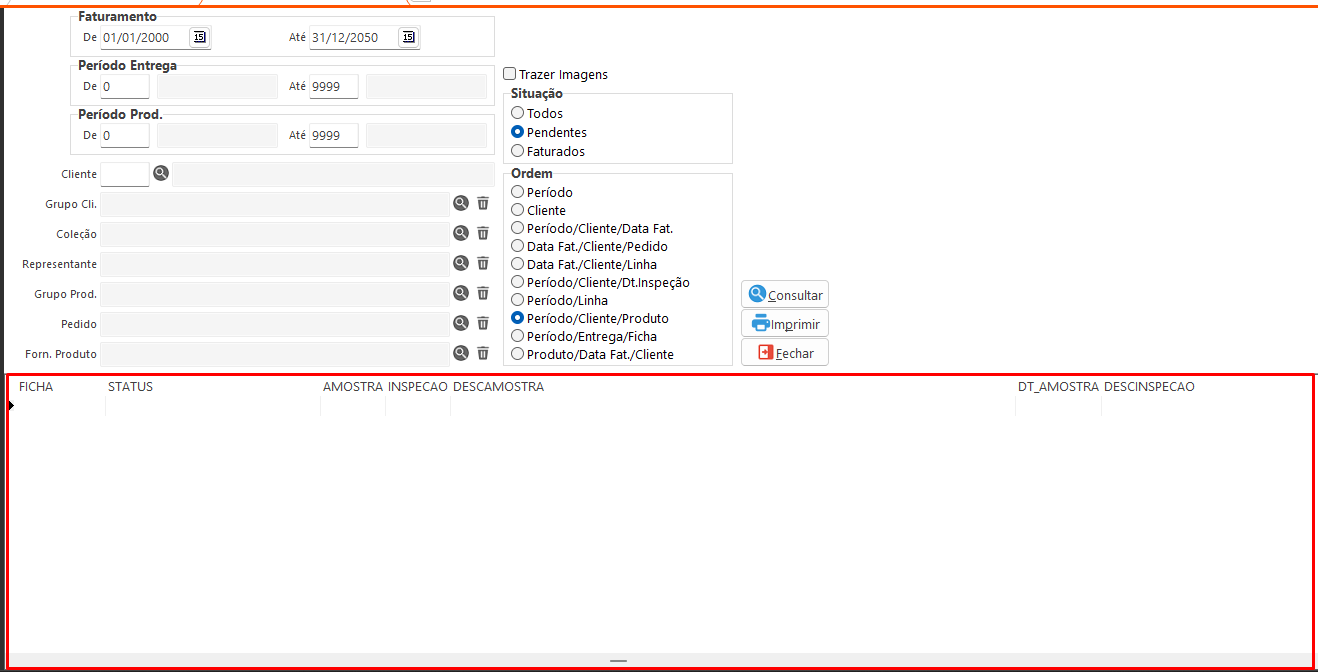Click the grid bottom splitter handle
The height and width of the screenshot is (672, 1318).
tap(618, 661)
